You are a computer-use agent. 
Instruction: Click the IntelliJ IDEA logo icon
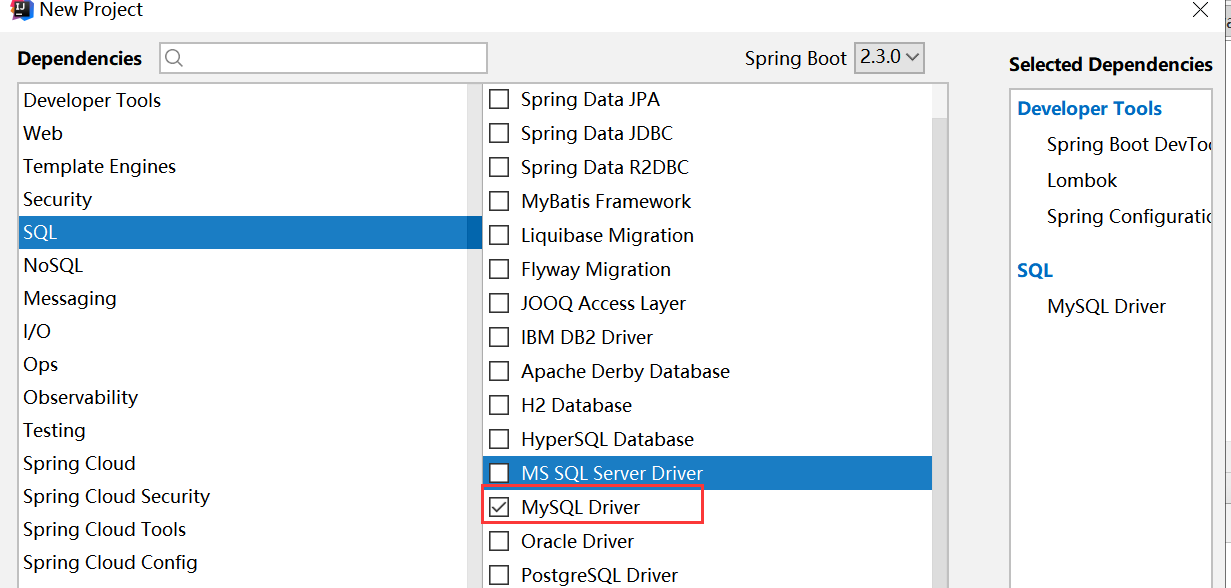(x=22, y=9)
